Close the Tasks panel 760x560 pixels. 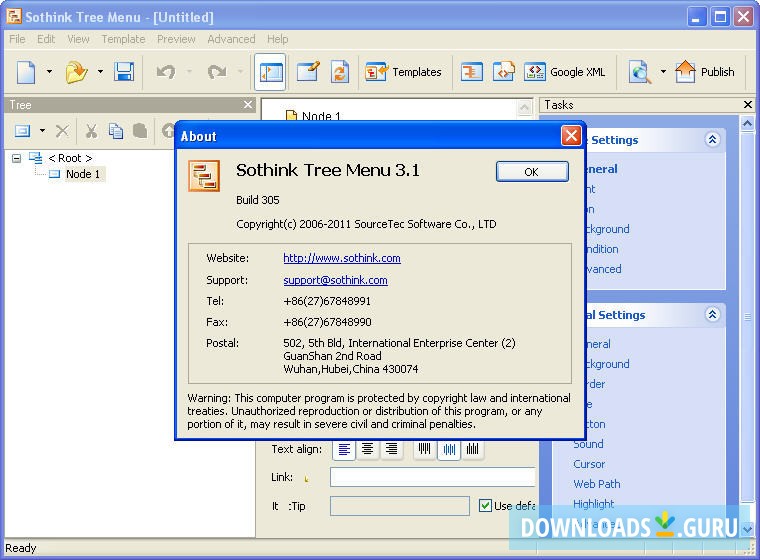click(748, 105)
